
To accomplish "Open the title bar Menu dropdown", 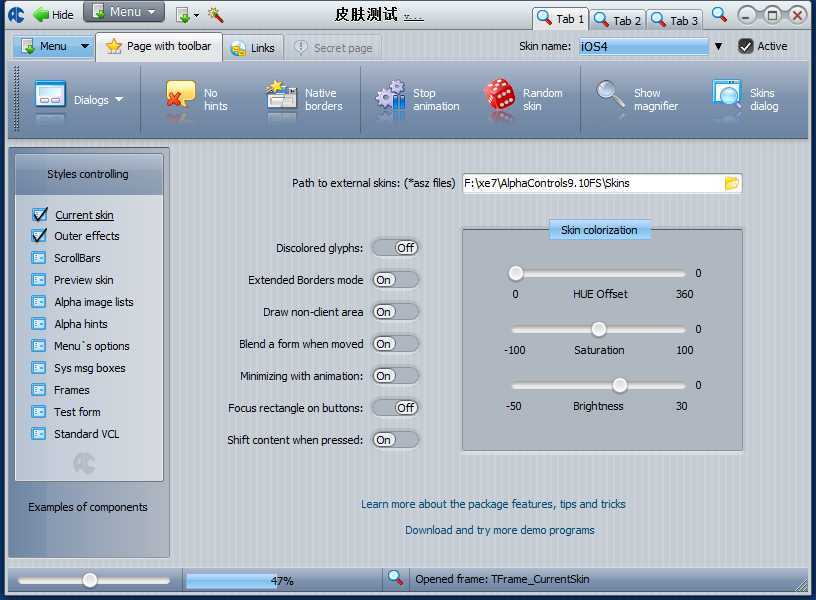I will coord(124,13).
